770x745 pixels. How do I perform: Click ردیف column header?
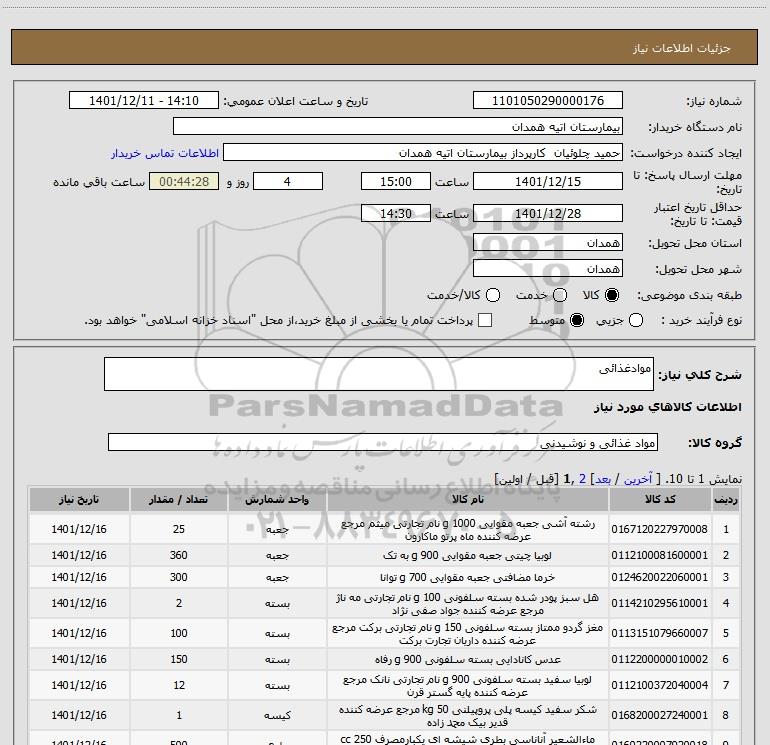[726, 499]
